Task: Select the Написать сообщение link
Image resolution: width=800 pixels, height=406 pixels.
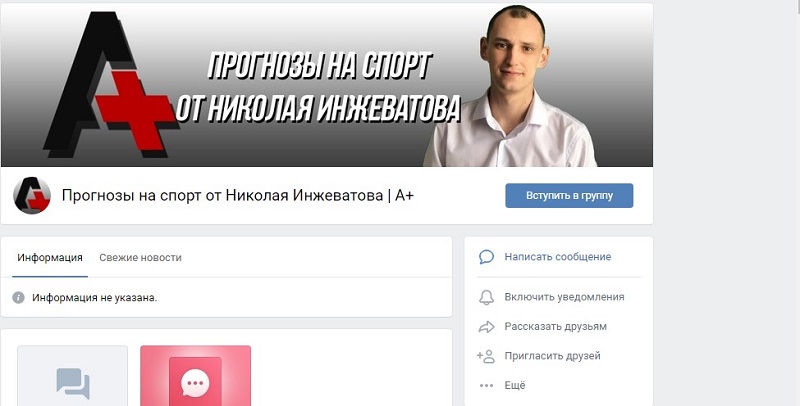Action: [x=558, y=257]
